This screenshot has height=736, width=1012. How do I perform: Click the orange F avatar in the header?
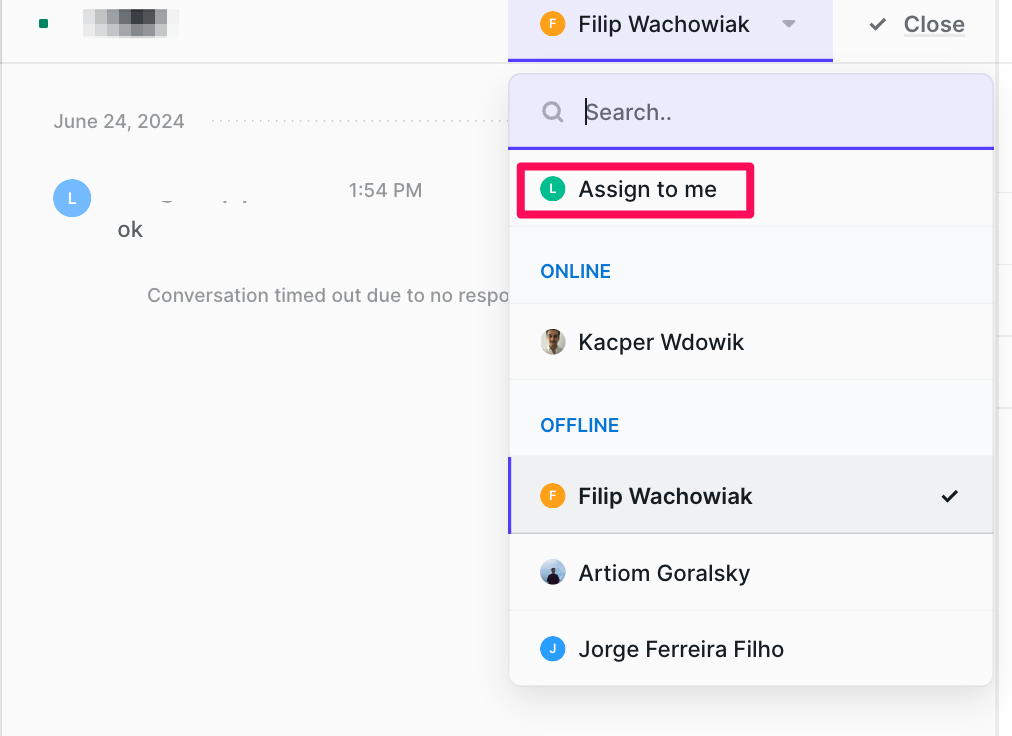[552, 24]
